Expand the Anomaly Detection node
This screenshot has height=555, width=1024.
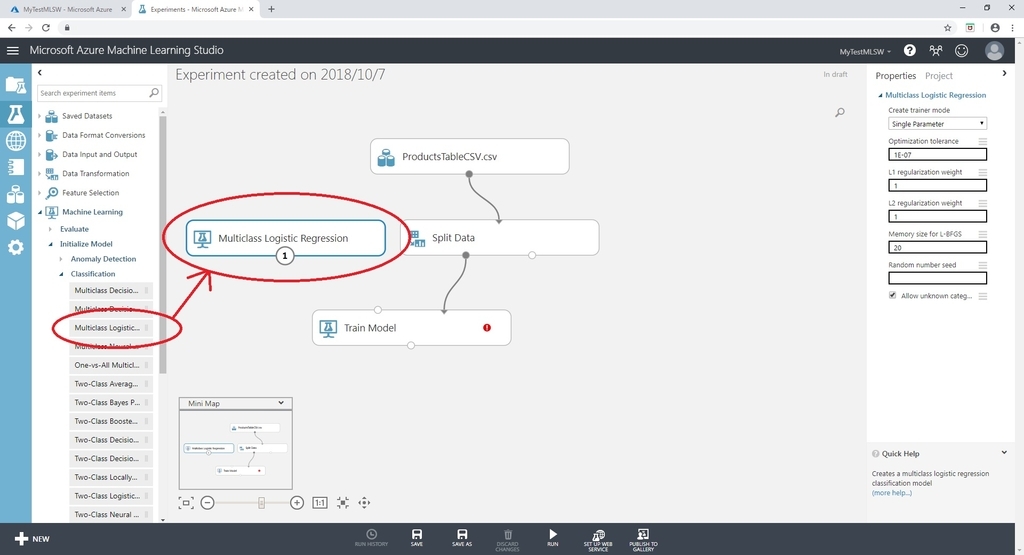pos(61,259)
